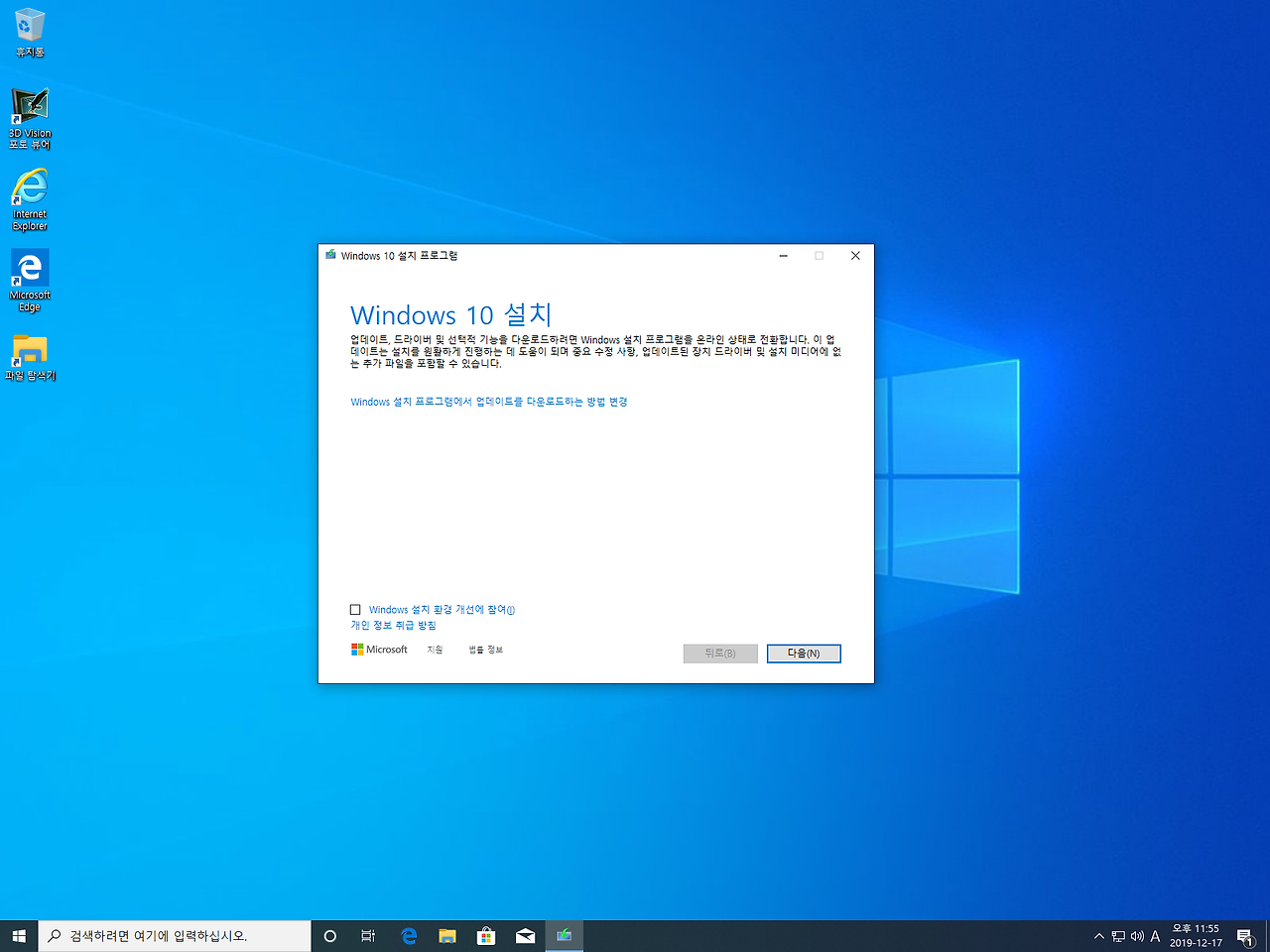The height and width of the screenshot is (952, 1270).
Task: Click the 다음(N) button
Action: pos(804,654)
